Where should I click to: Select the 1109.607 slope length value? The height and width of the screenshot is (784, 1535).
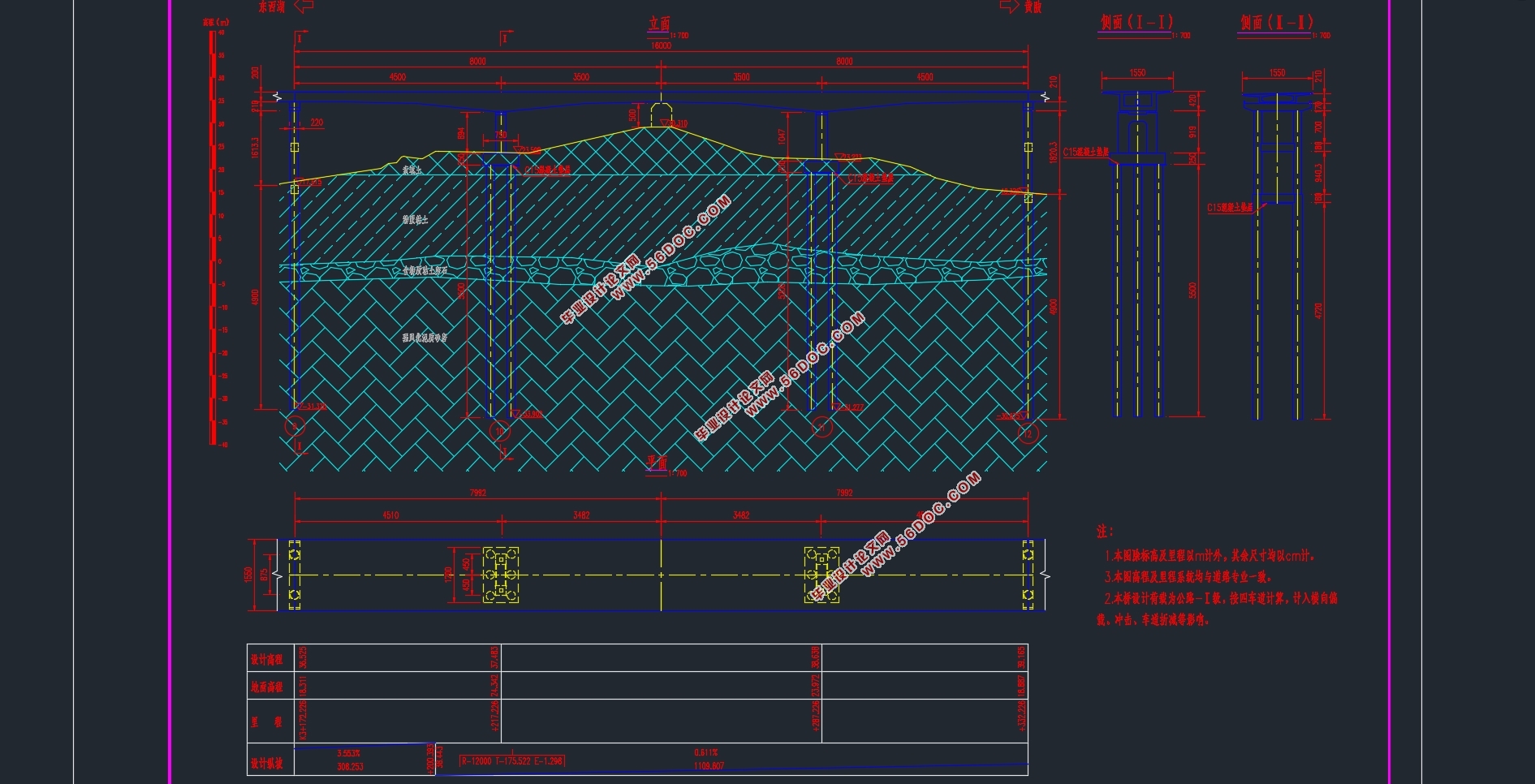point(709,765)
